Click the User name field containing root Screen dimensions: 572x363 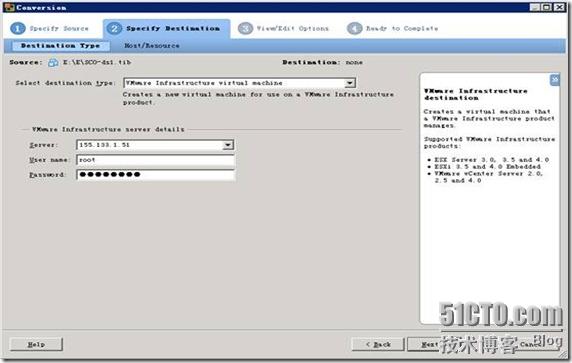pos(155,160)
